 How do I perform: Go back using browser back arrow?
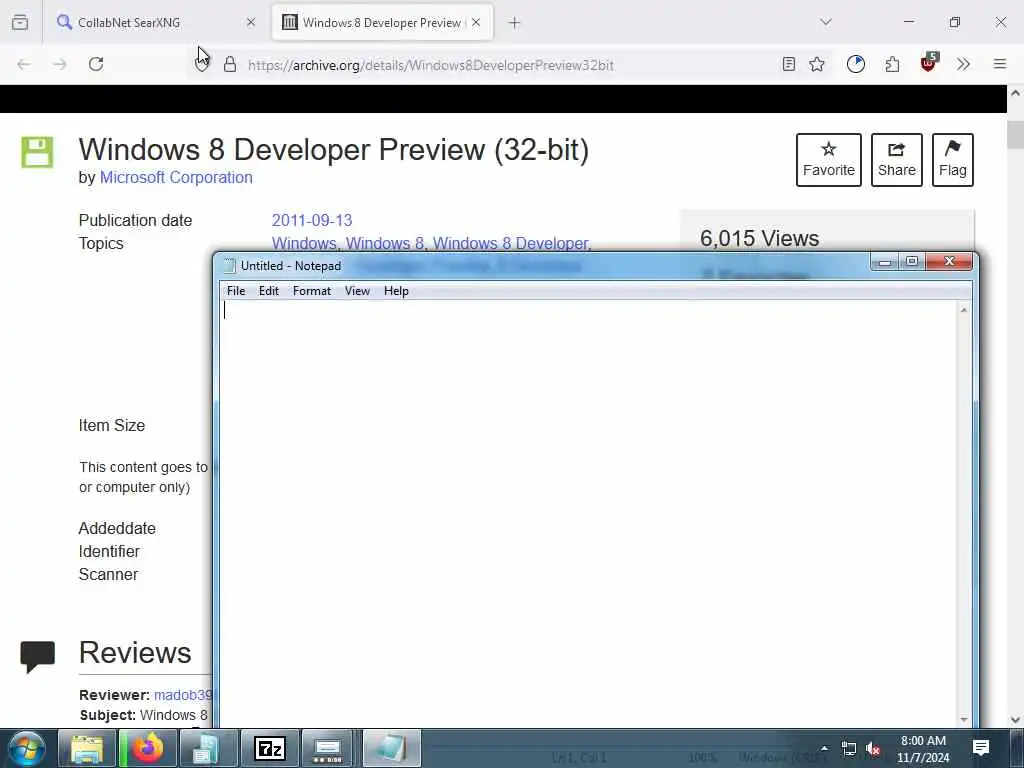(24, 64)
